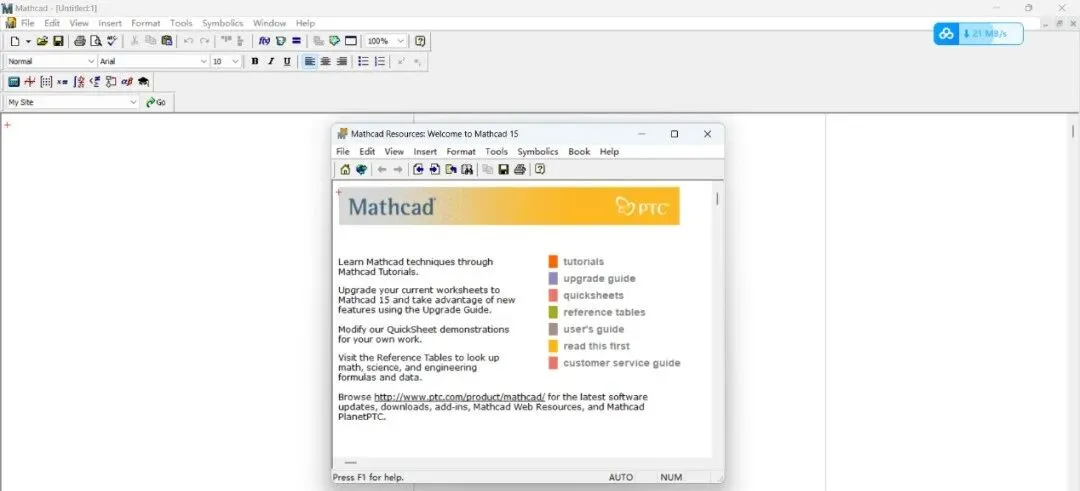The width and height of the screenshot is (1080, 491).
Task: Open the Evaluation x= palette
Action: (63, 82)
